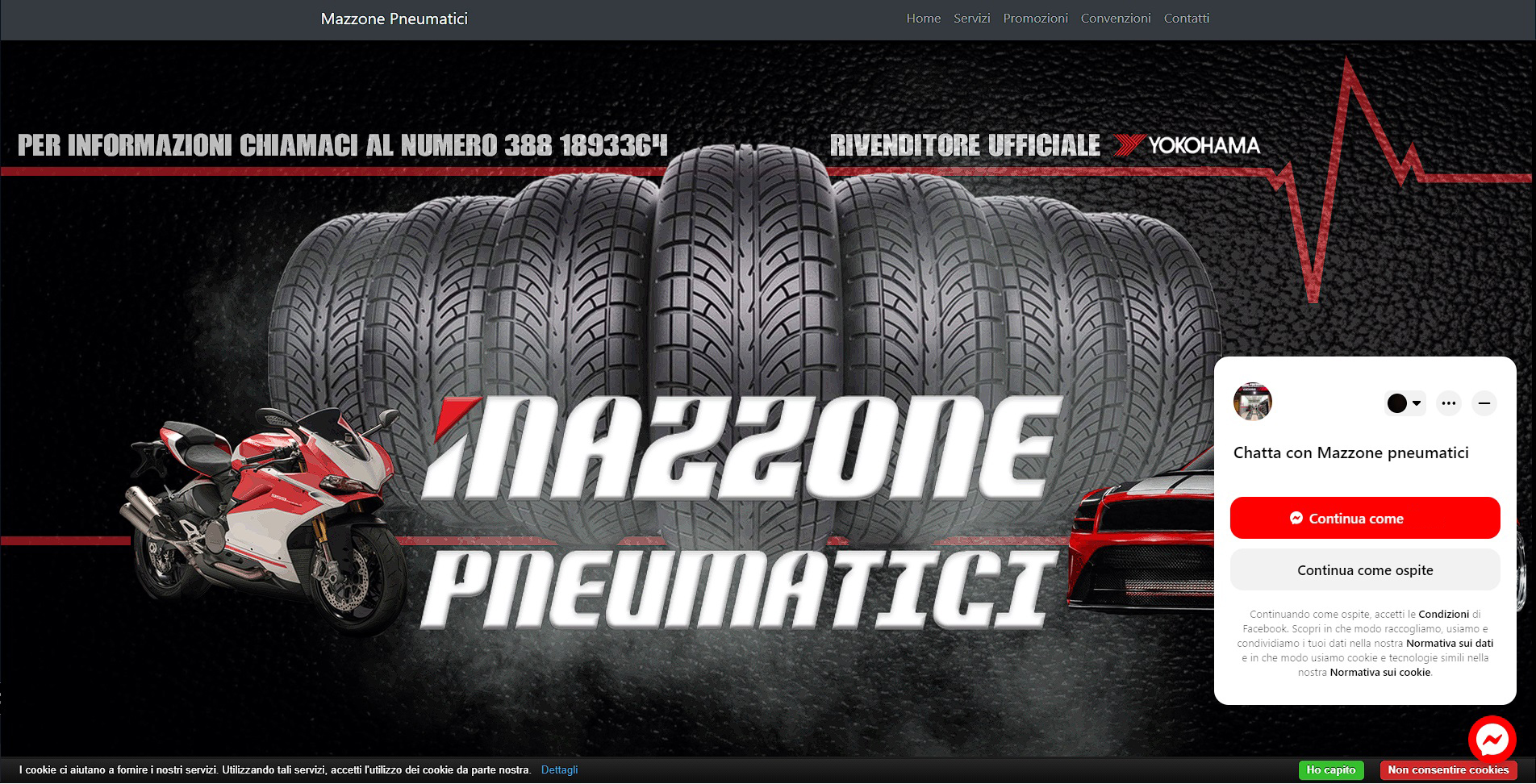Choose Continua come ospite
The width and height of the screenshot is (1536, 784).
coord(1365,570)
